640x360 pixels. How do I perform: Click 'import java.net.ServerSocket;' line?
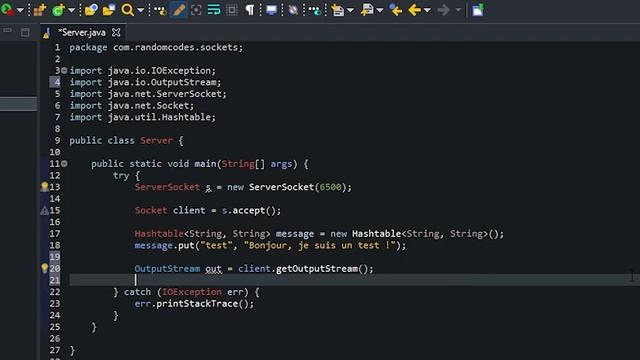pyautogui.click(x=148, y=94)
